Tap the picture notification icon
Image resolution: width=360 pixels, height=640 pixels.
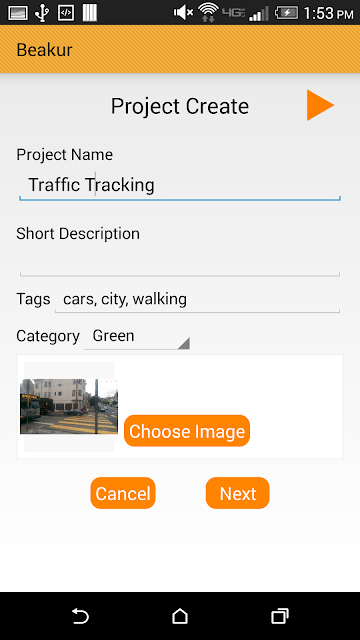pyautogui.click(x=18, y=13)
